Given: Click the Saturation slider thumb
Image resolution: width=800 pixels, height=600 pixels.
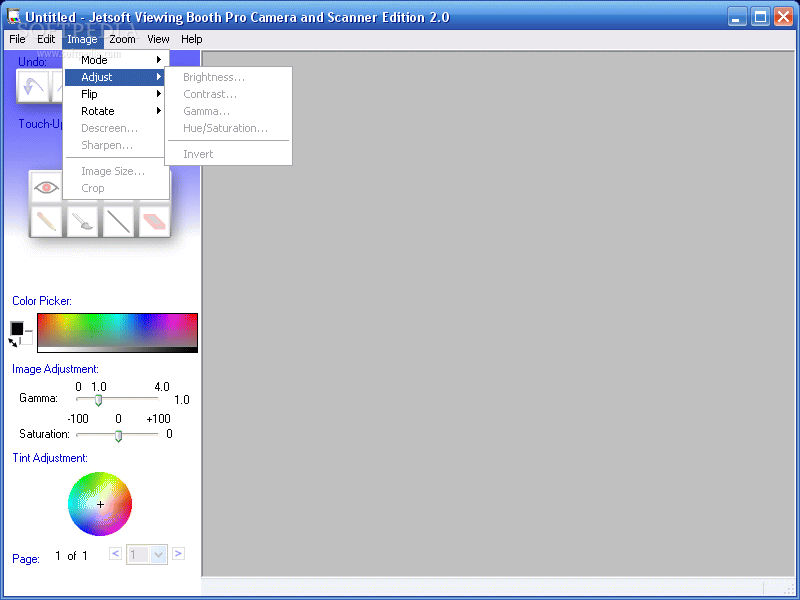Looking at the screenshot, I should [x=118, y=436].
